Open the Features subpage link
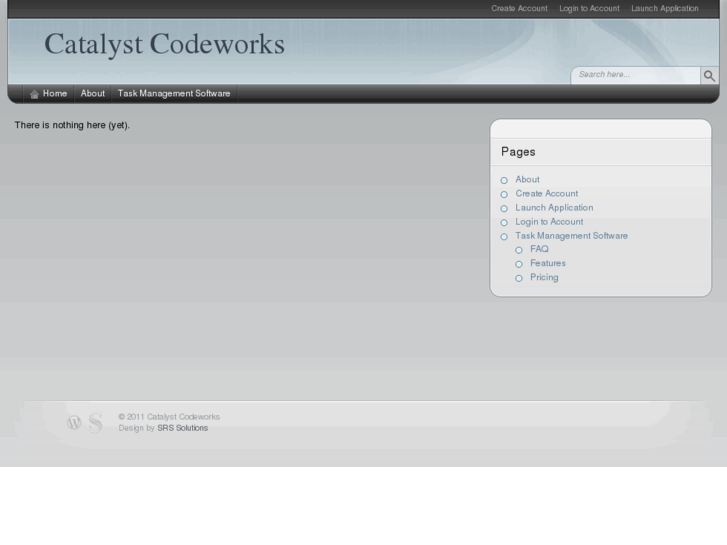 [548, 263]
